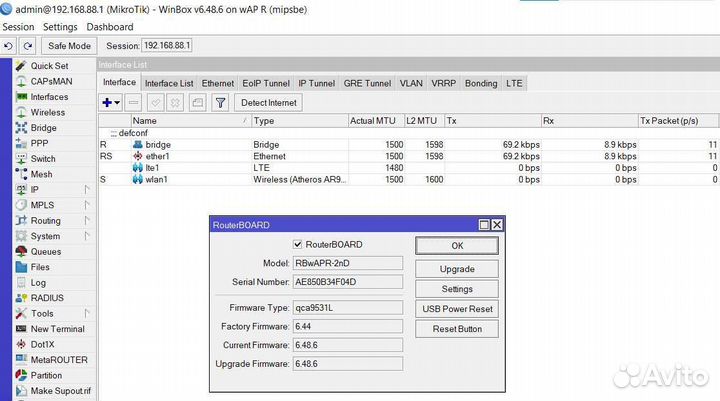Open the Dashboard menu
This screenshot has width=720, height=401.
coord(110,27)
